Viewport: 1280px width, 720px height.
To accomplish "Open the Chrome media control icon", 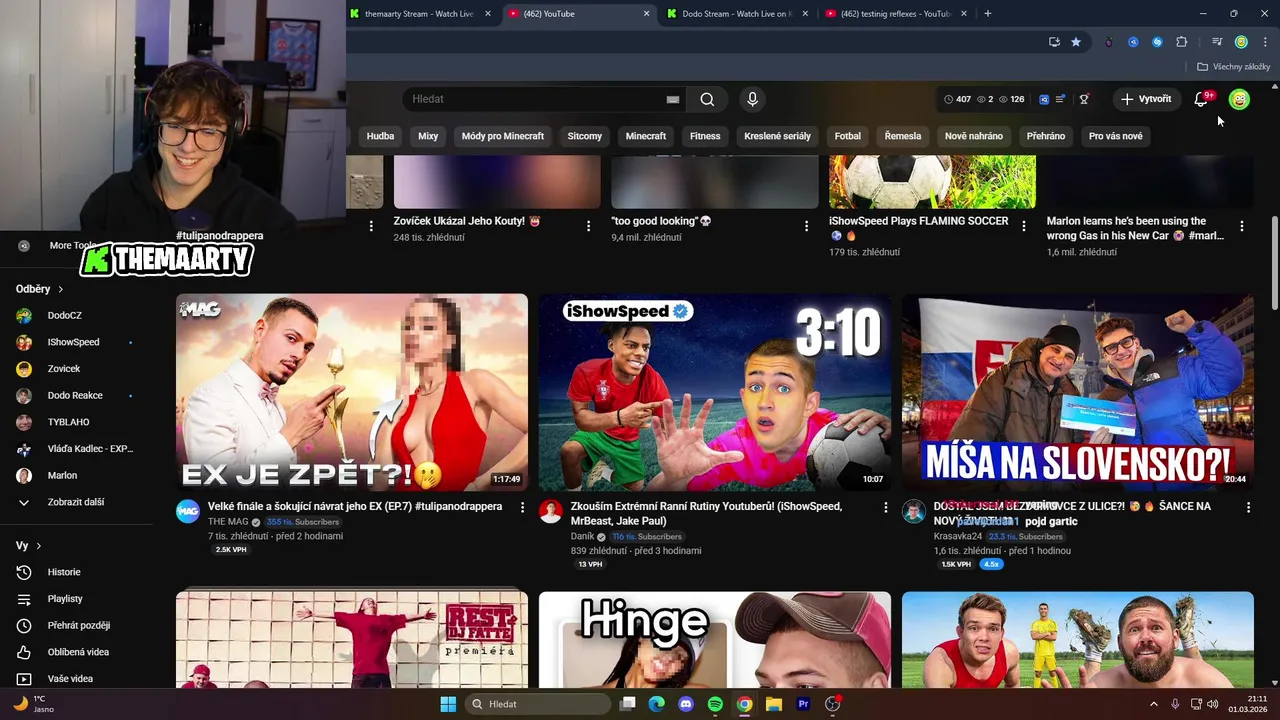I will coord(1217,42).
